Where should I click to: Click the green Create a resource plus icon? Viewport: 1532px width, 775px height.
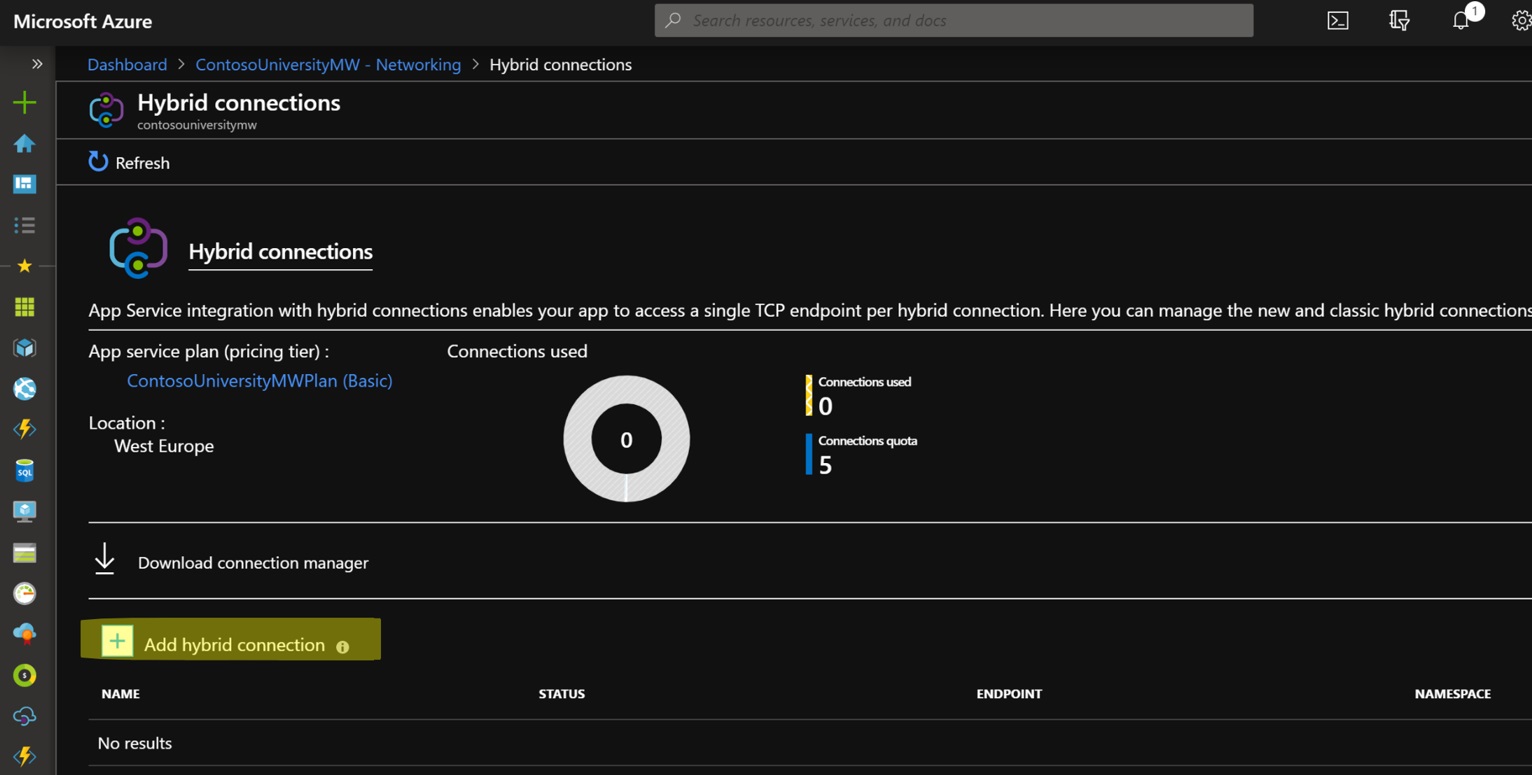24,102
